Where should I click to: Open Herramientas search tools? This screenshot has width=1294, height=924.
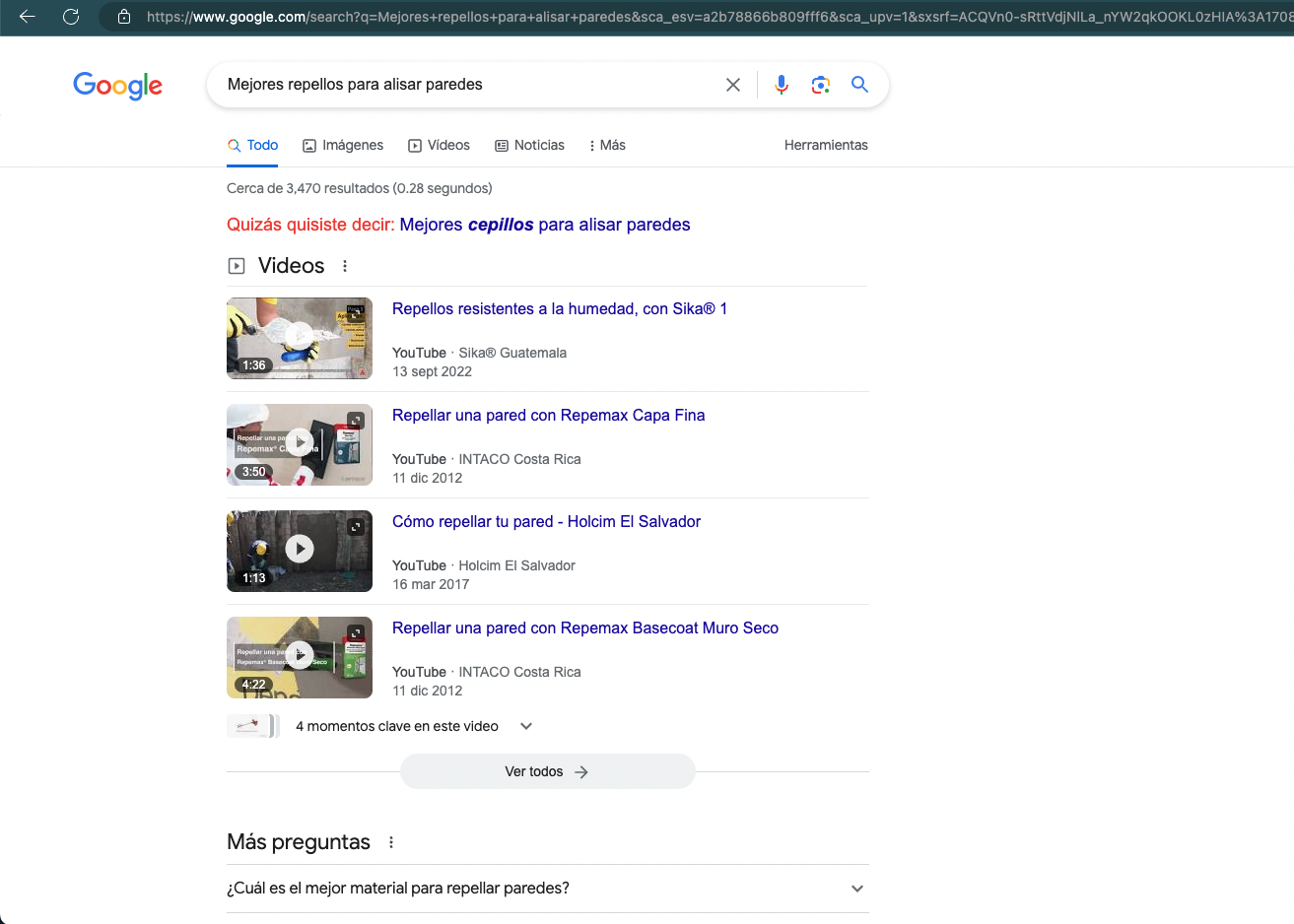point(826,145)
